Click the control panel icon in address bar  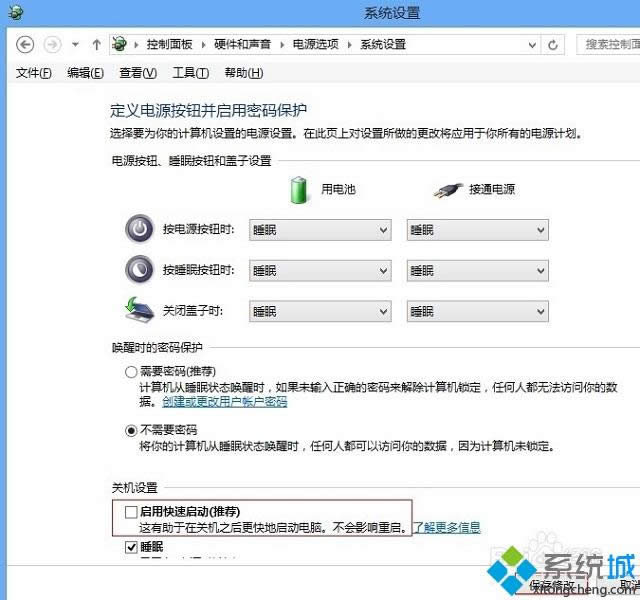pyautogui.click(x=120, y=44)
